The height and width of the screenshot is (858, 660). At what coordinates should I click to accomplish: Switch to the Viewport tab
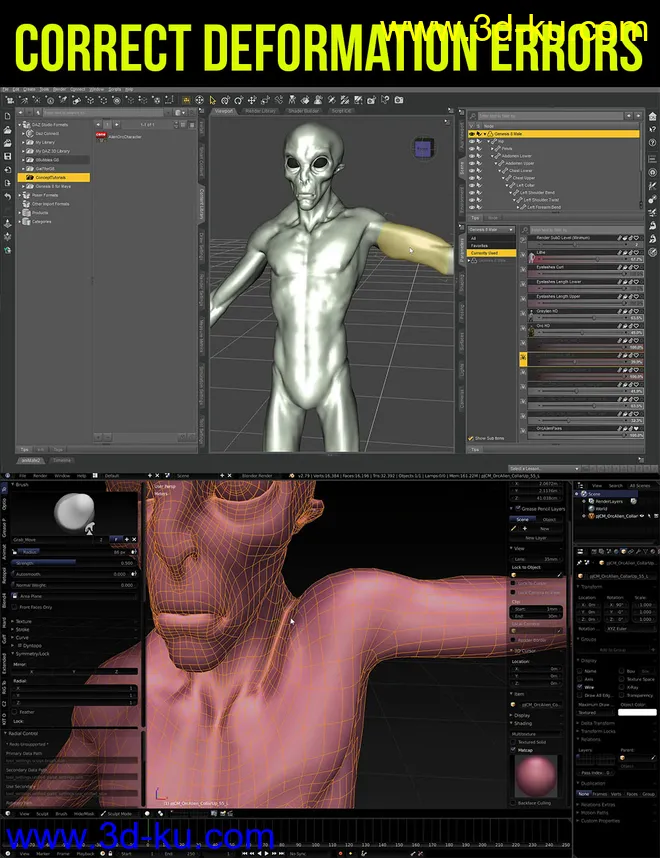point(222,111)
